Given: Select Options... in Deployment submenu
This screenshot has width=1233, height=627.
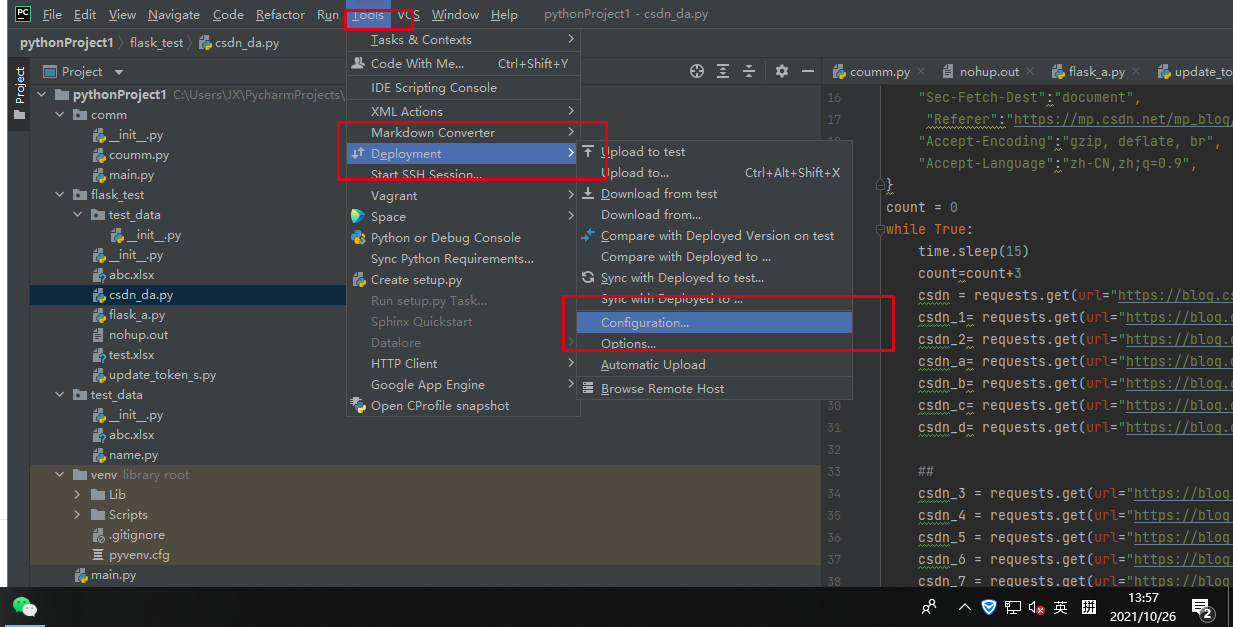Looking at the screenshot, I should point(714,343).
